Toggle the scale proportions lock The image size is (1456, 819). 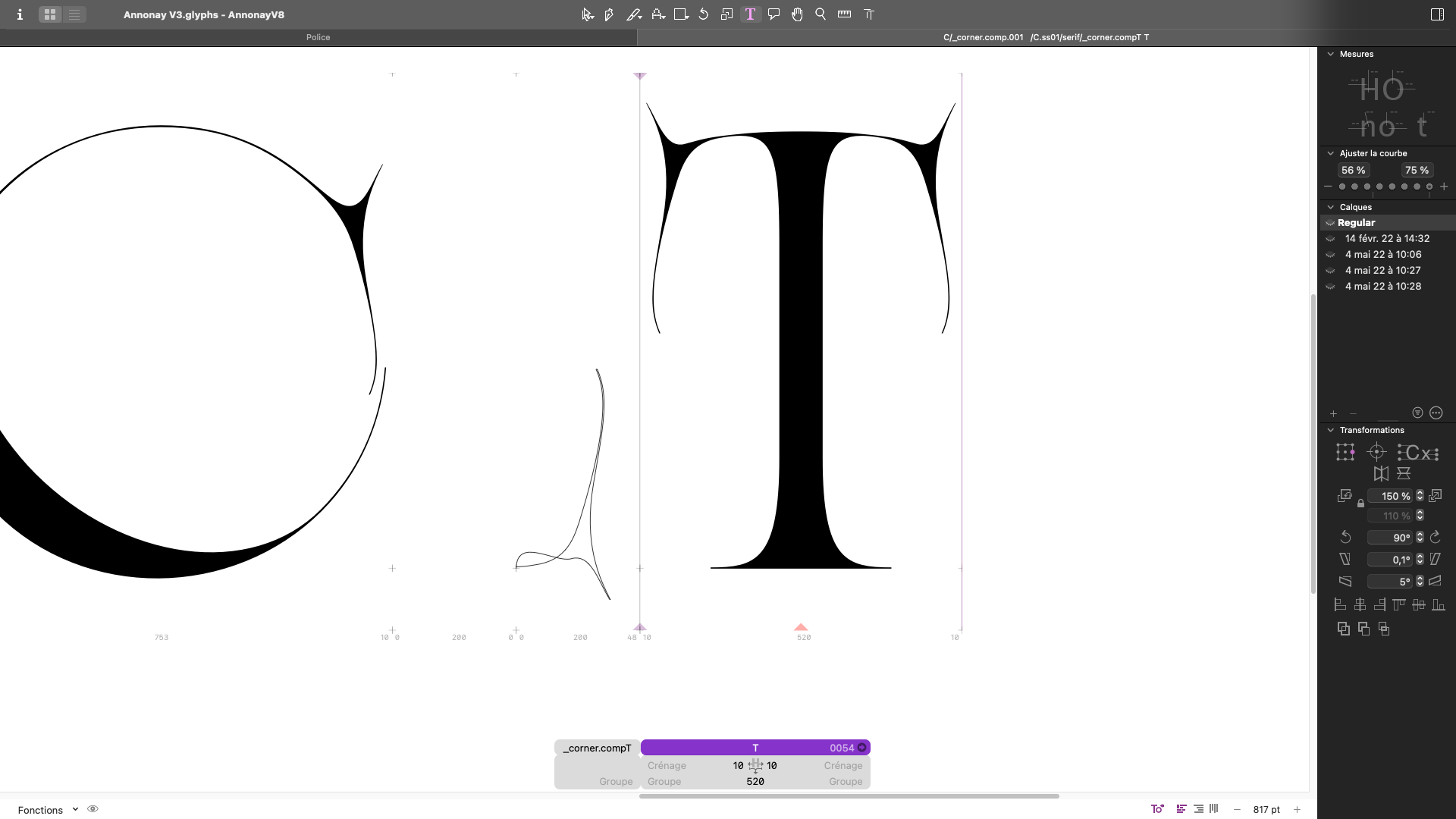pyautogui.click(x=1361, y=504)
